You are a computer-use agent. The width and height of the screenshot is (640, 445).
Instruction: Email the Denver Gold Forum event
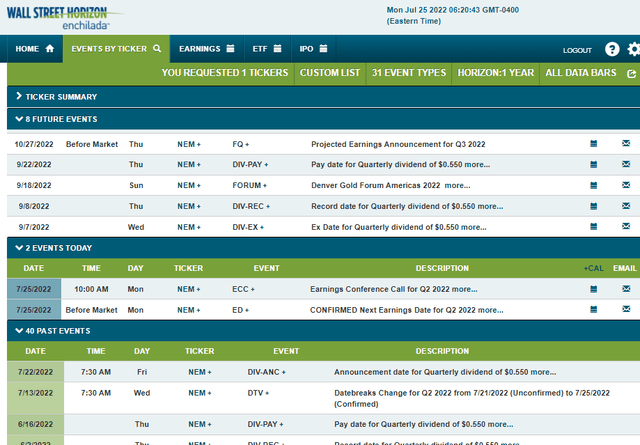(x=626, y=185)
